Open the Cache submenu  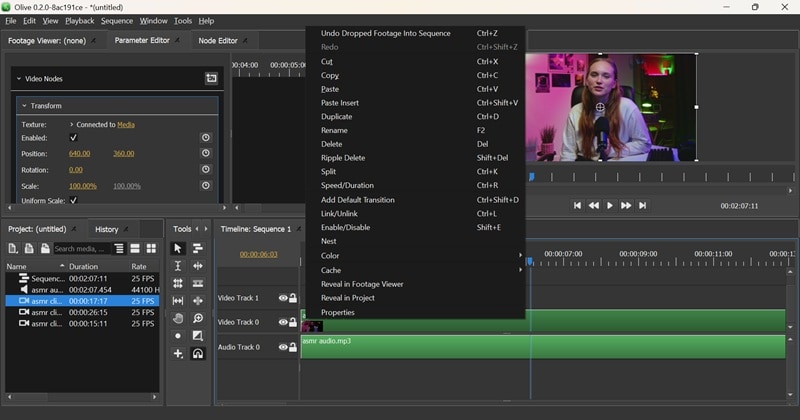coord(415,270)
